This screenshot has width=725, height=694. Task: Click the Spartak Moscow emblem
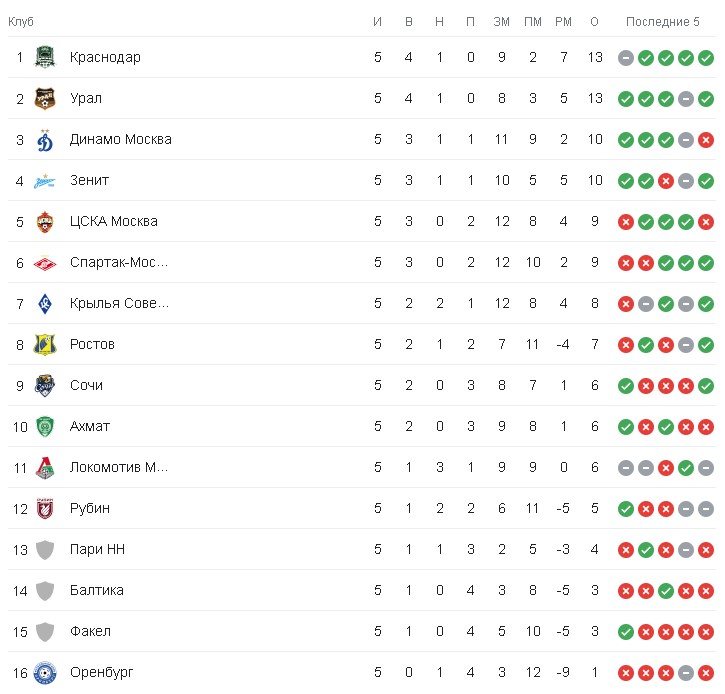coord(45,262)
